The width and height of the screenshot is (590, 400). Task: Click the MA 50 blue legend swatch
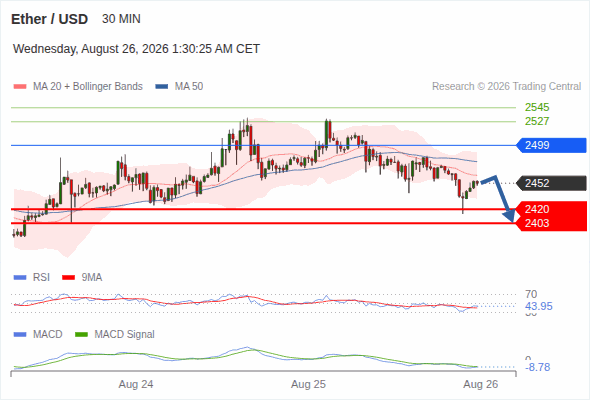click(162, 87)
